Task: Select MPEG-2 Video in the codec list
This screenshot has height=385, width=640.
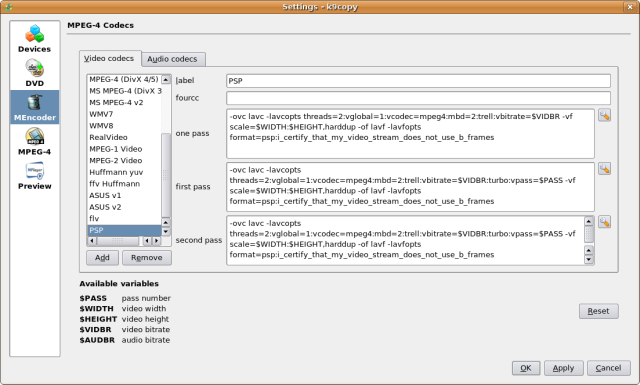Action: (124, 160)
